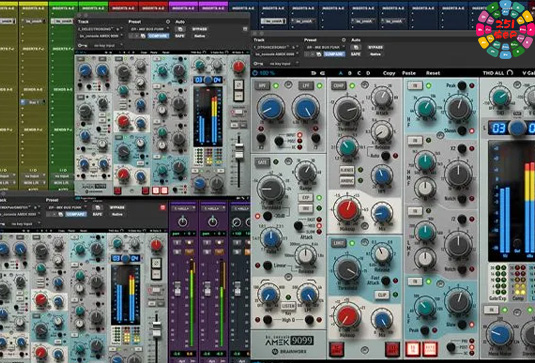Click save settings icon left of COMPARE in large plugin
535x363 pixels.
318,54
